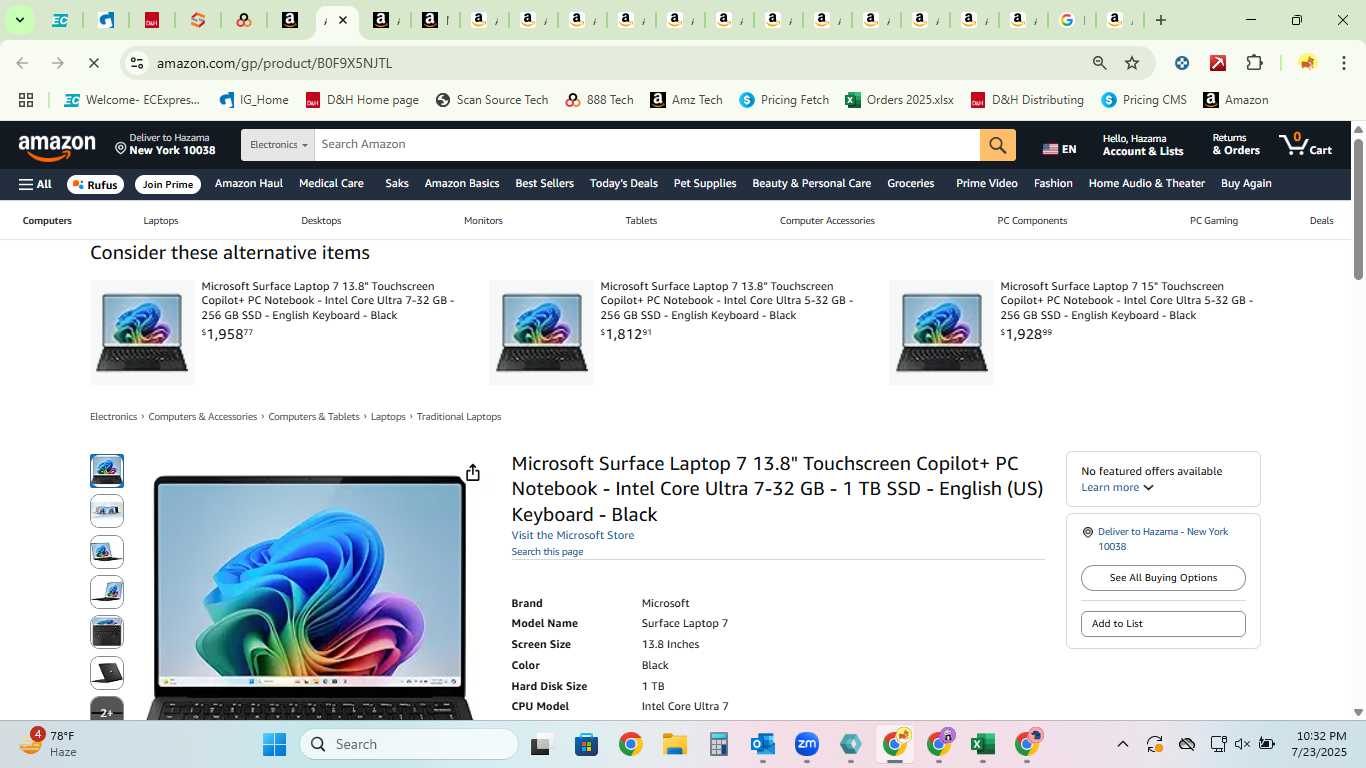
Task: Click the Adobe Acrobat extension icon
Action: 1218,63
